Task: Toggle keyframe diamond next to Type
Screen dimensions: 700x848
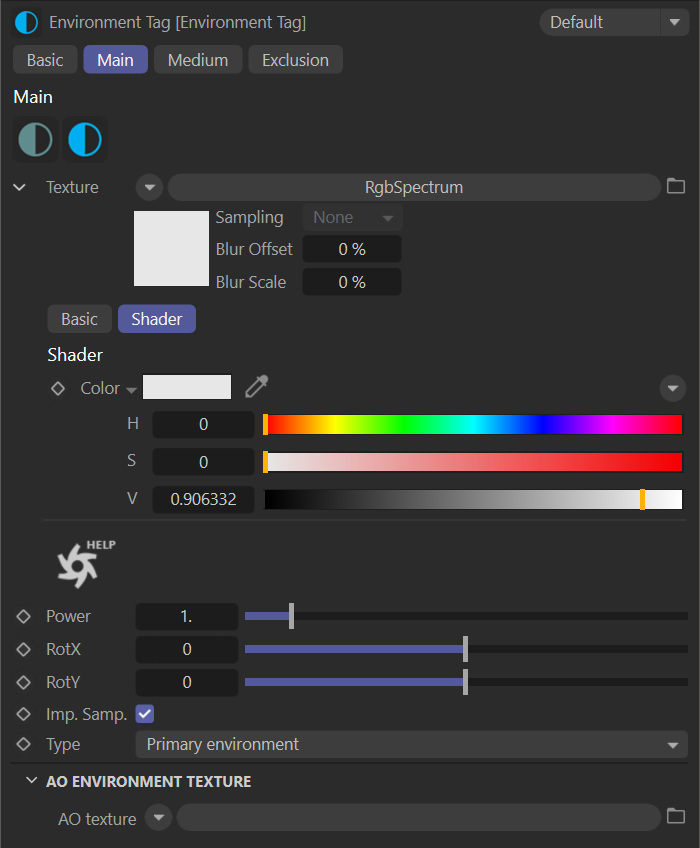Action: pos(24,744)
